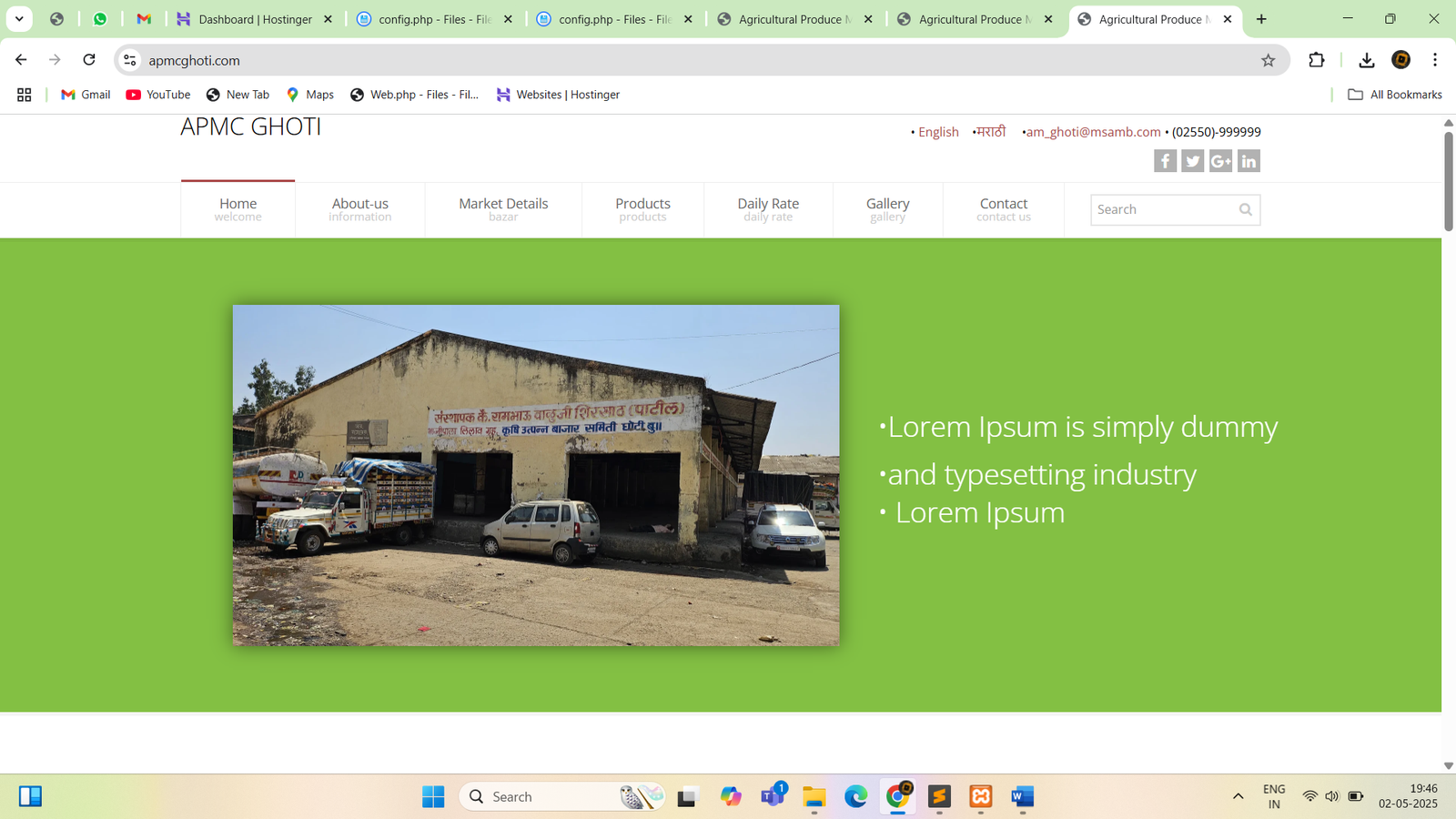Go to Market Details page

click(x=503, y=209)
